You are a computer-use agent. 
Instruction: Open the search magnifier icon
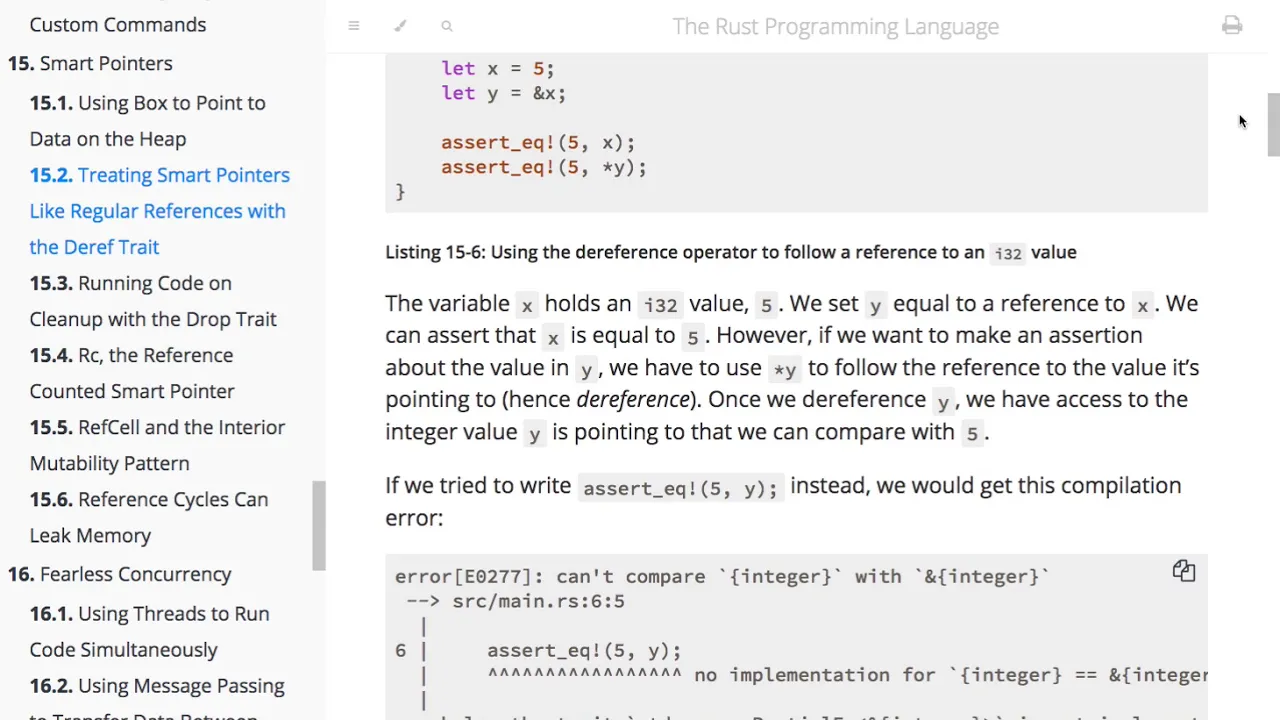tap(447, 26)
